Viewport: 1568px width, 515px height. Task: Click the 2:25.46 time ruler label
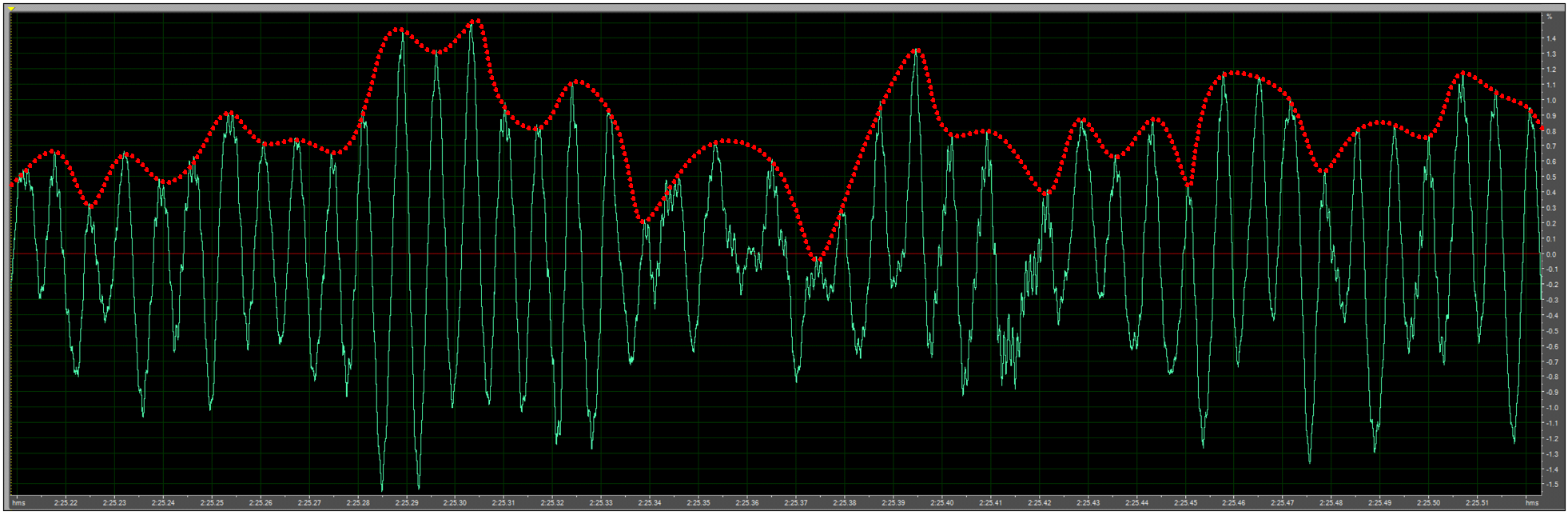[1234, 503]
